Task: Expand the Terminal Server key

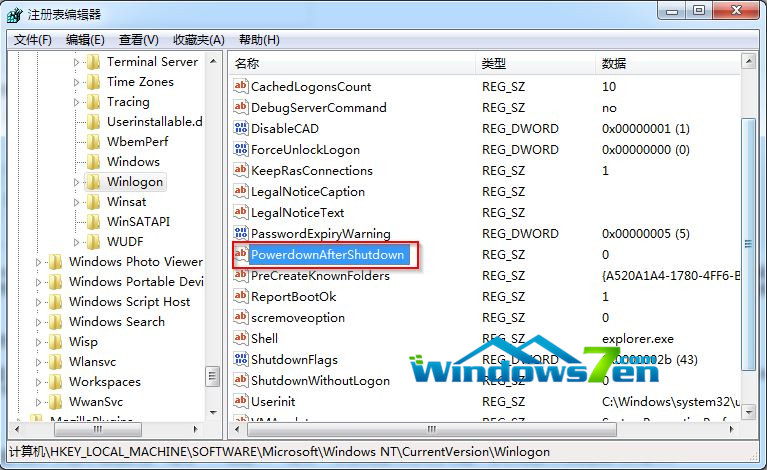Action: click(76, 62)
